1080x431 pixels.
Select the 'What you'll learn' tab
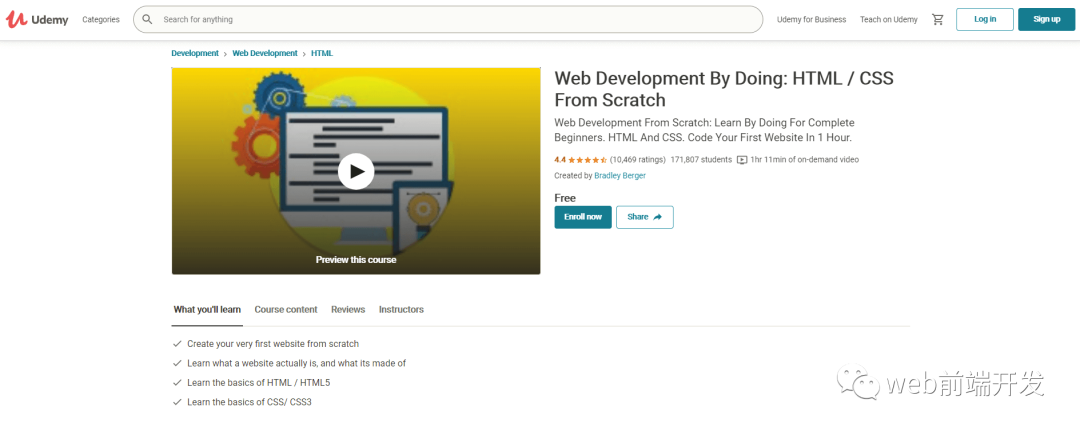207,310
